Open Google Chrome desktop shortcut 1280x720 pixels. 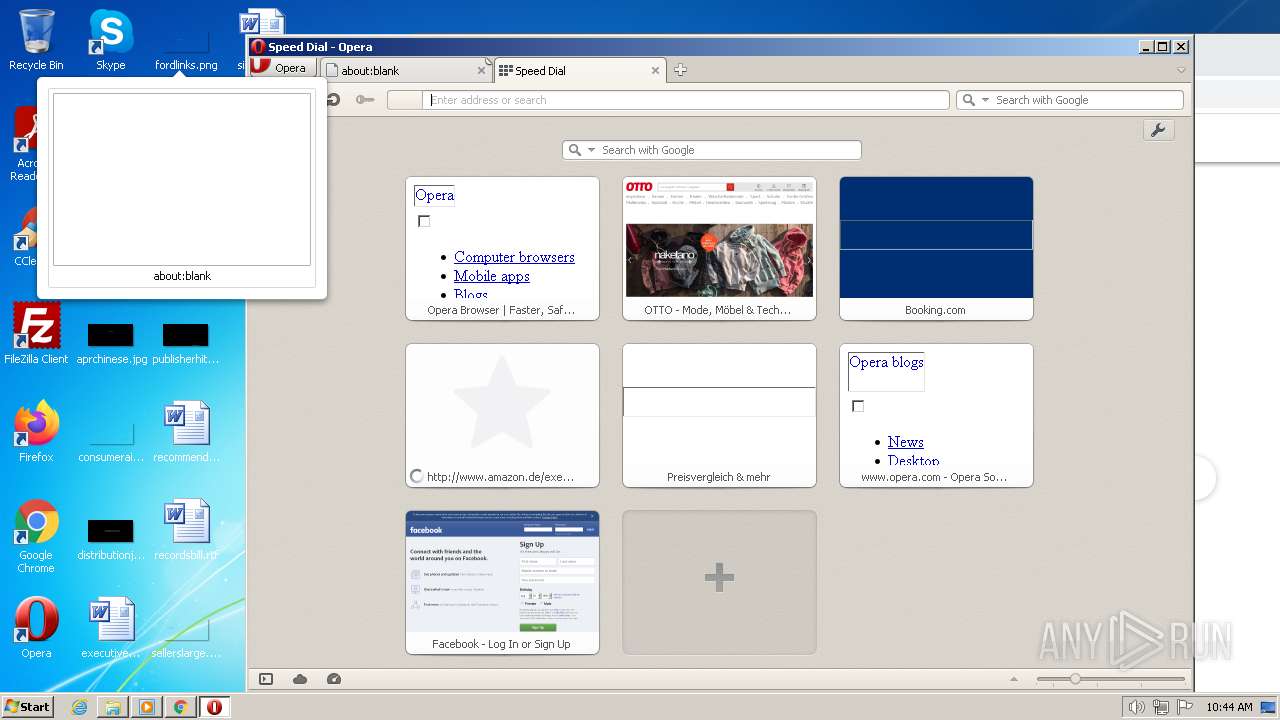[36, 536]
